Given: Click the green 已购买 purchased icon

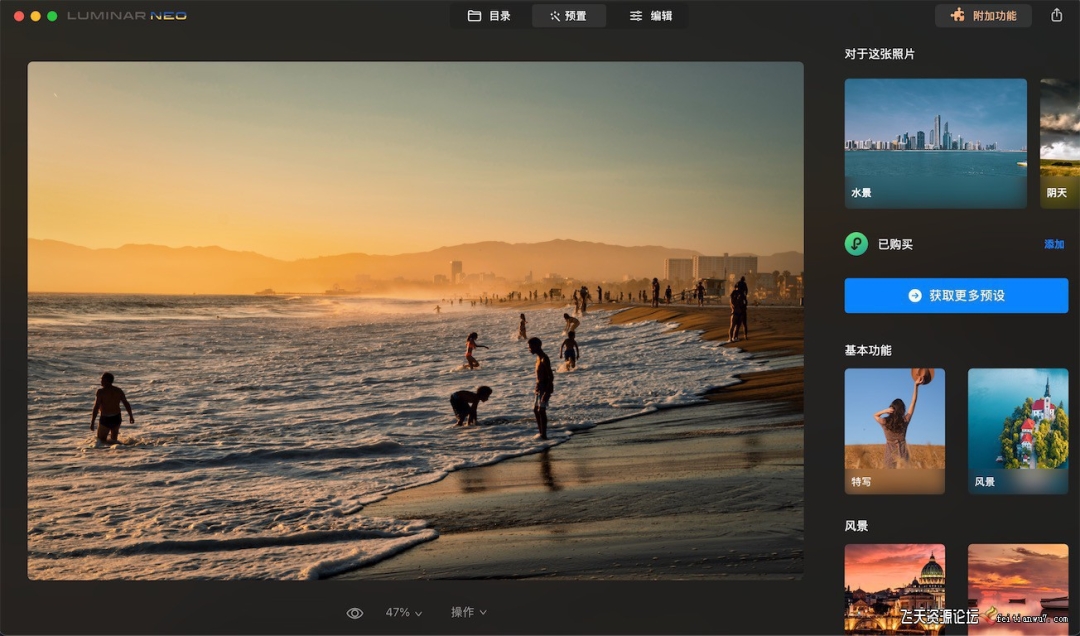Looking at the screenshot, I should coord(856,244).
